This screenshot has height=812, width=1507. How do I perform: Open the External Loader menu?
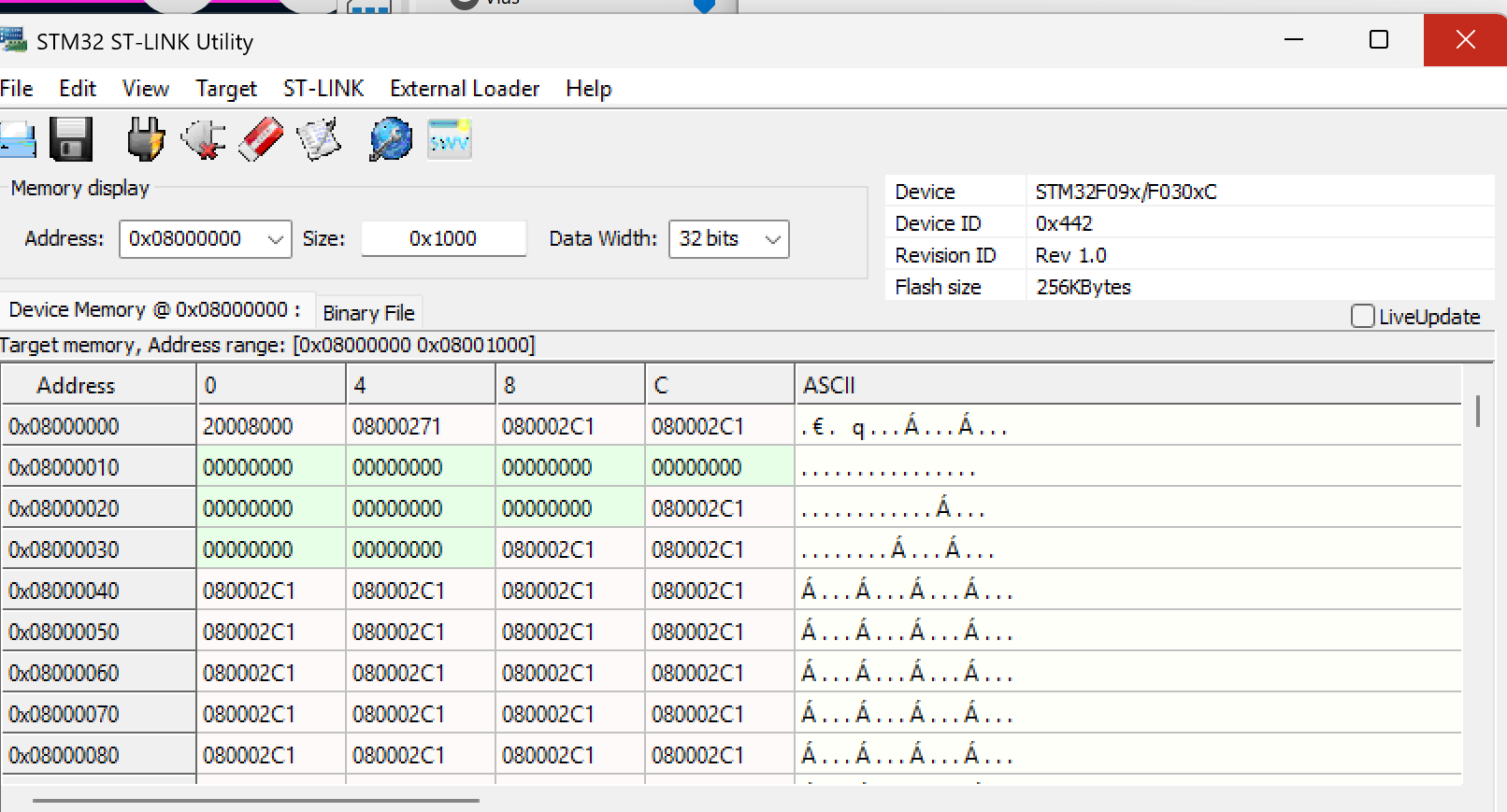pyautogui.click(x=465, y=89)
